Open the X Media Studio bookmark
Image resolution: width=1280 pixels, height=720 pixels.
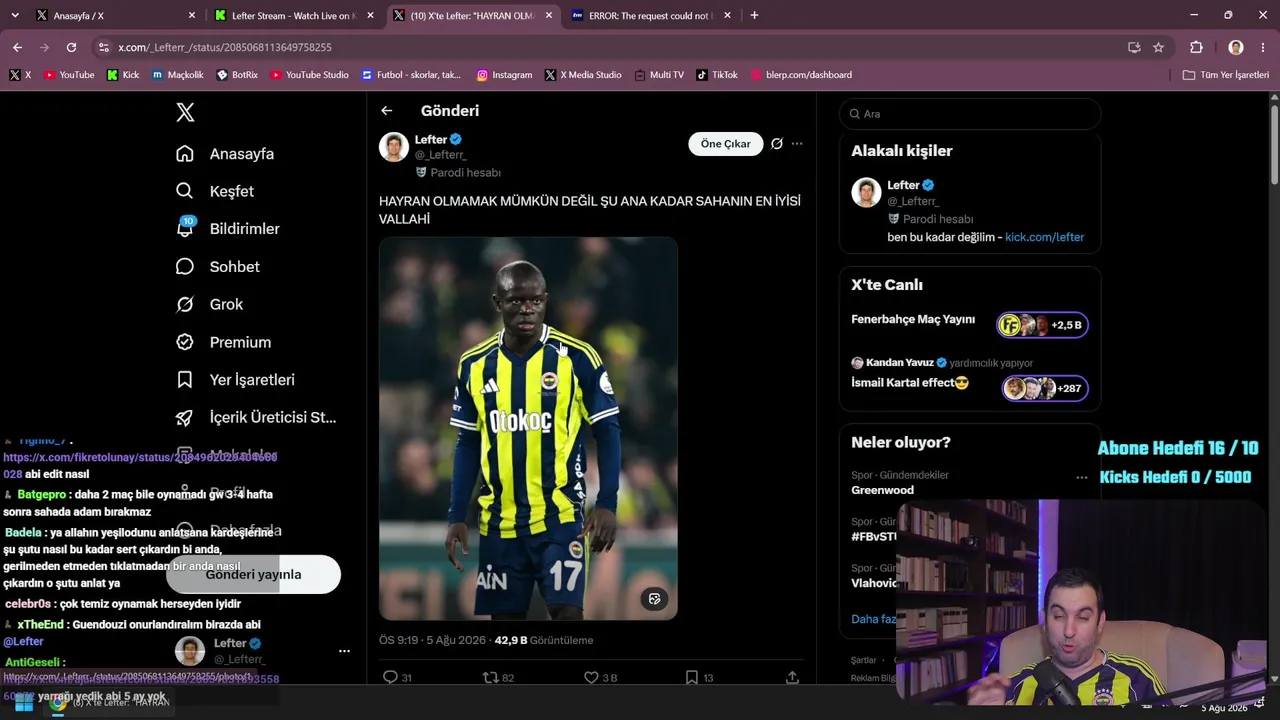coord(583,75)
